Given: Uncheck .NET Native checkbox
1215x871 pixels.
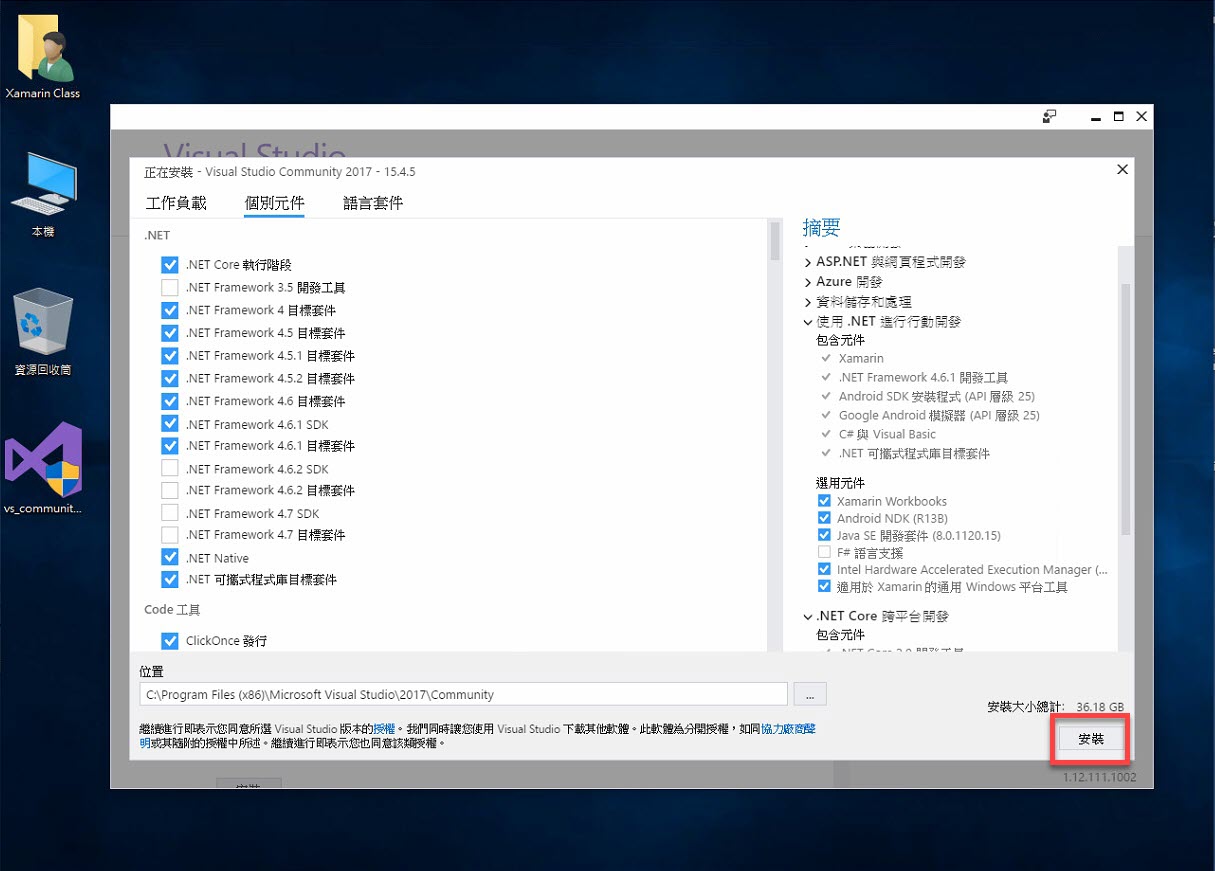Looking at the screenshot, I should pyautogui.click(x=169, y=558).
